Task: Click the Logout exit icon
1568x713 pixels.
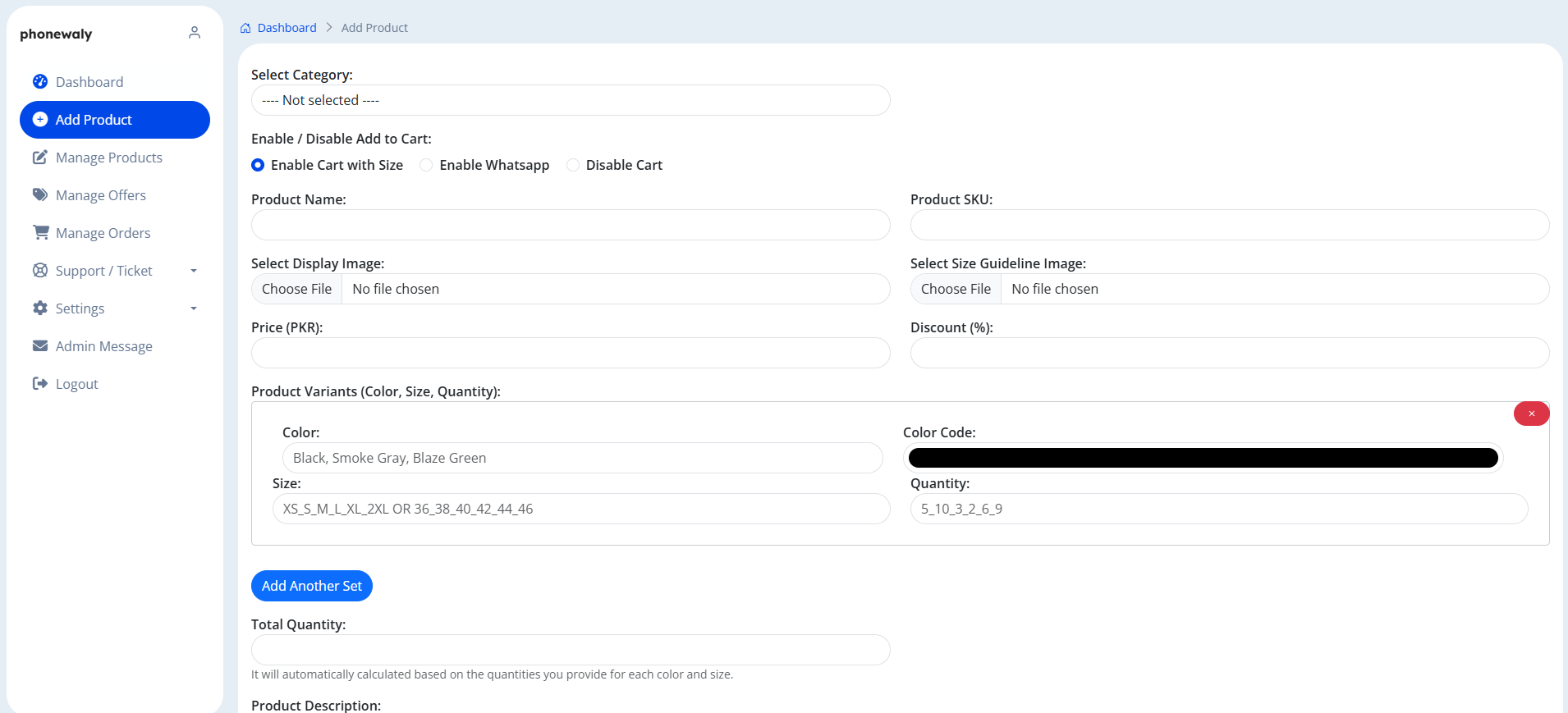Action: (x=40, y=383)
